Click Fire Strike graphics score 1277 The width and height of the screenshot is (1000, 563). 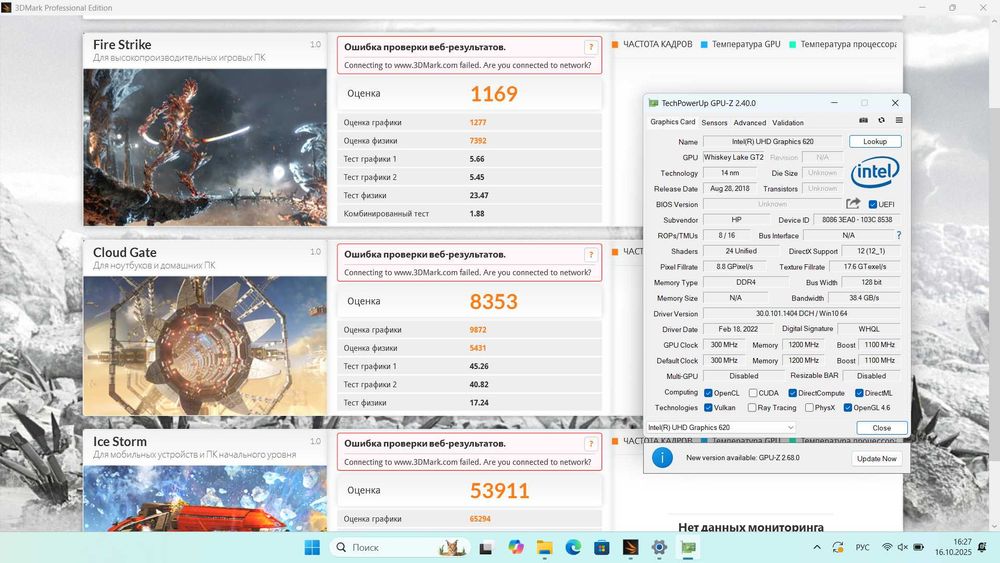click(x=478, y=122)
